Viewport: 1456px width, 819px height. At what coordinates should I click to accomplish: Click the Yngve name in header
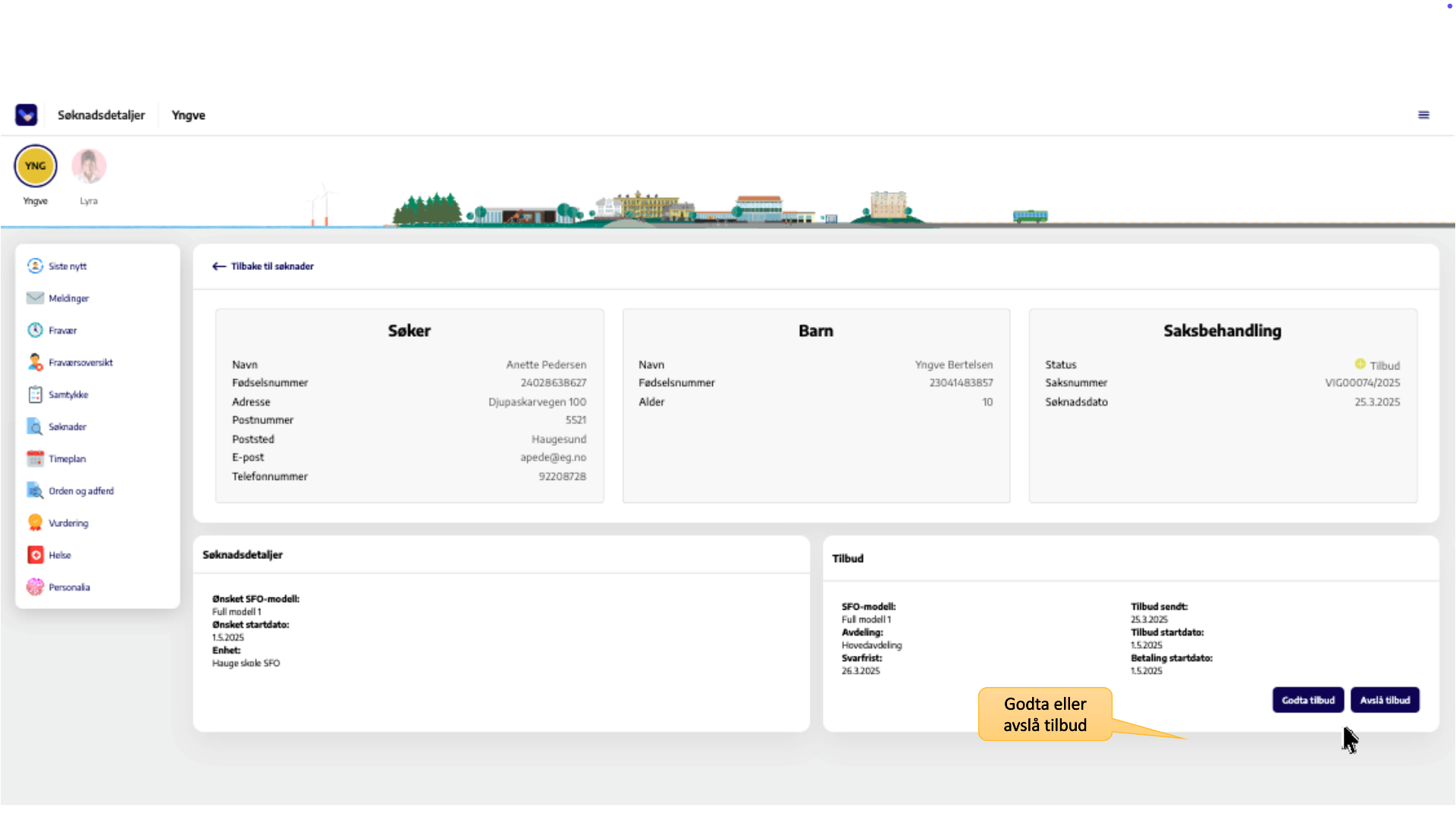click(x=188, y=115)
